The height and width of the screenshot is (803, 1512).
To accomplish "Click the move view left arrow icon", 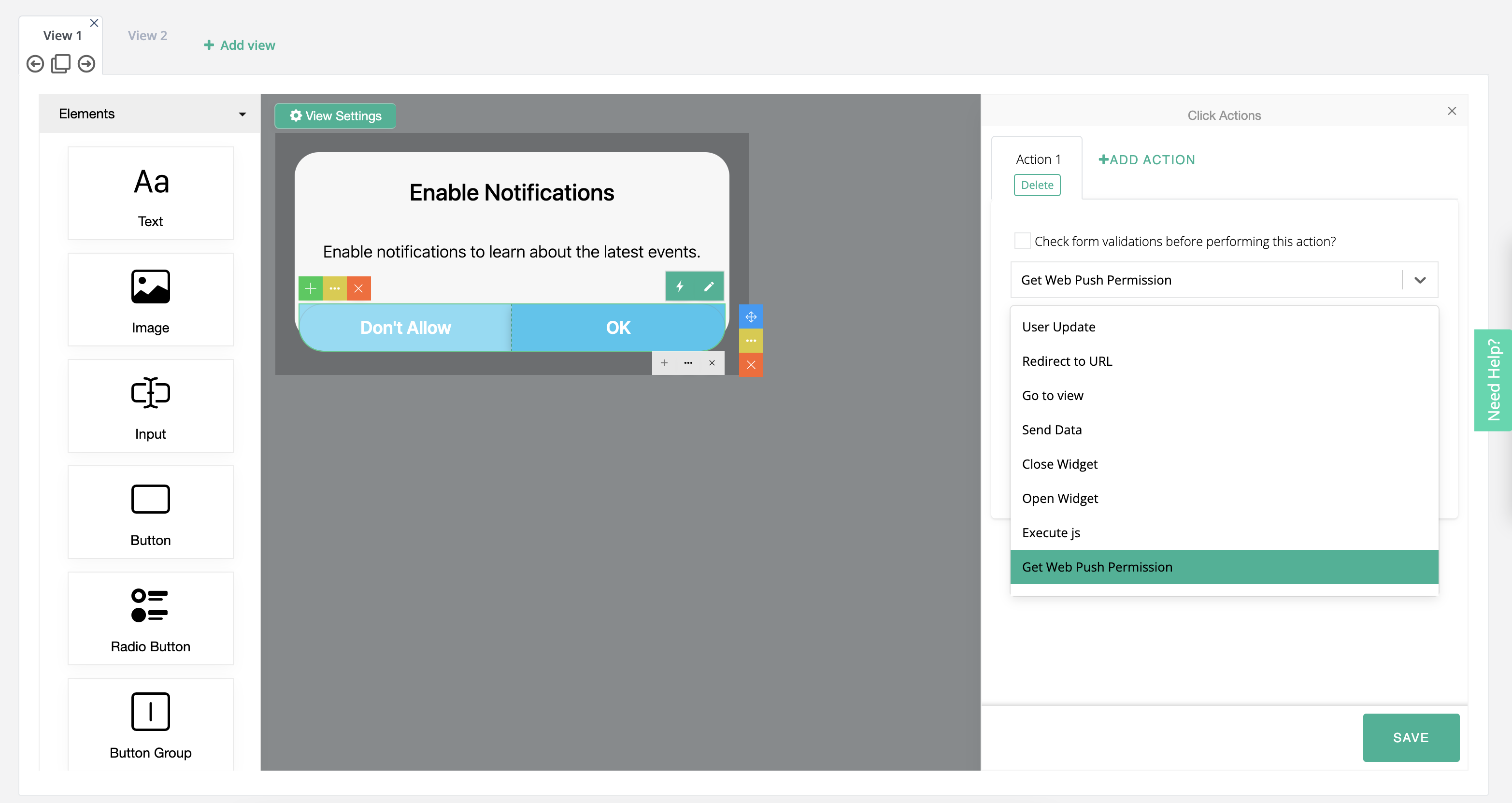I will 35,63.
